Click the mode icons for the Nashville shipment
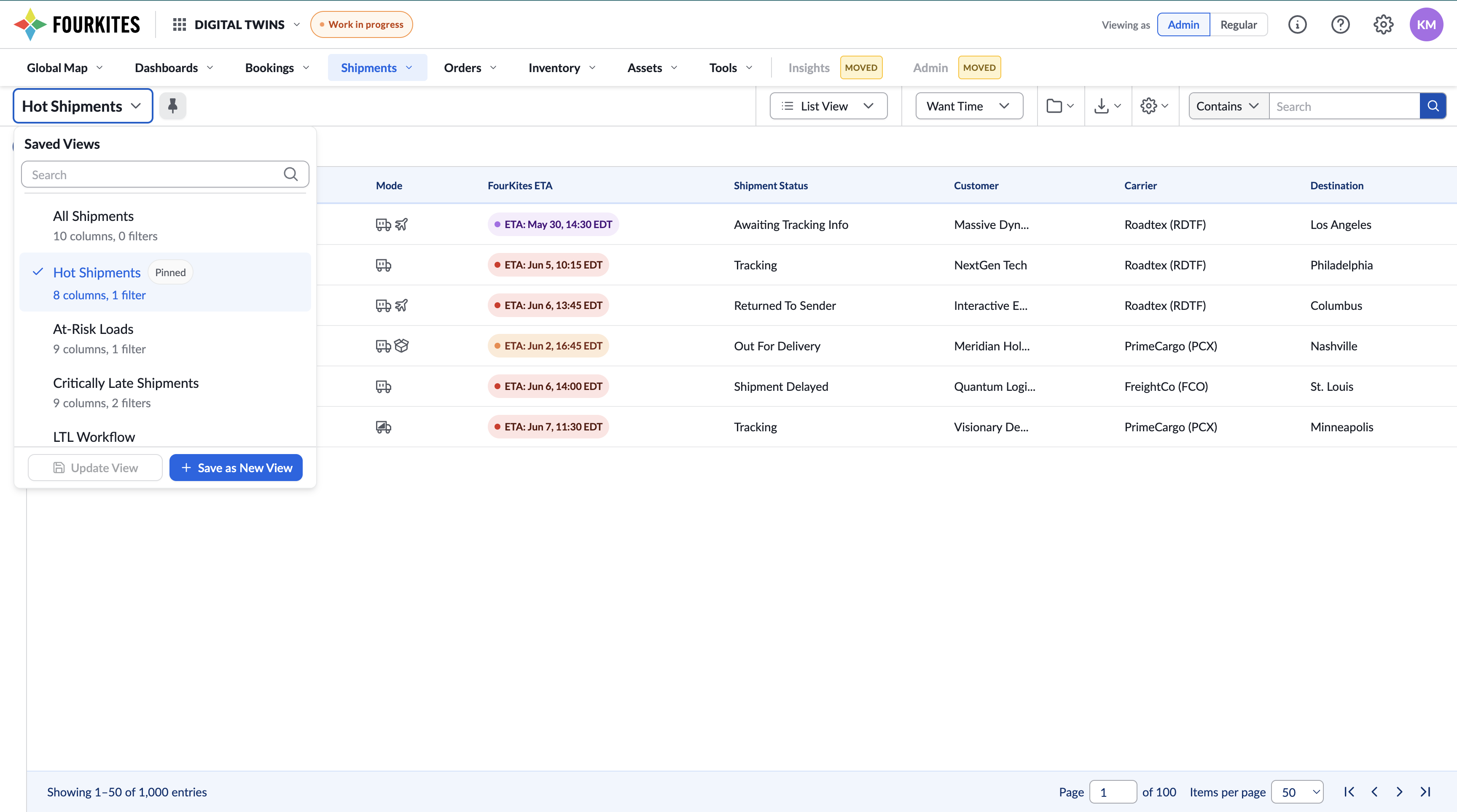1457x812 pixels. pos(392,346)
